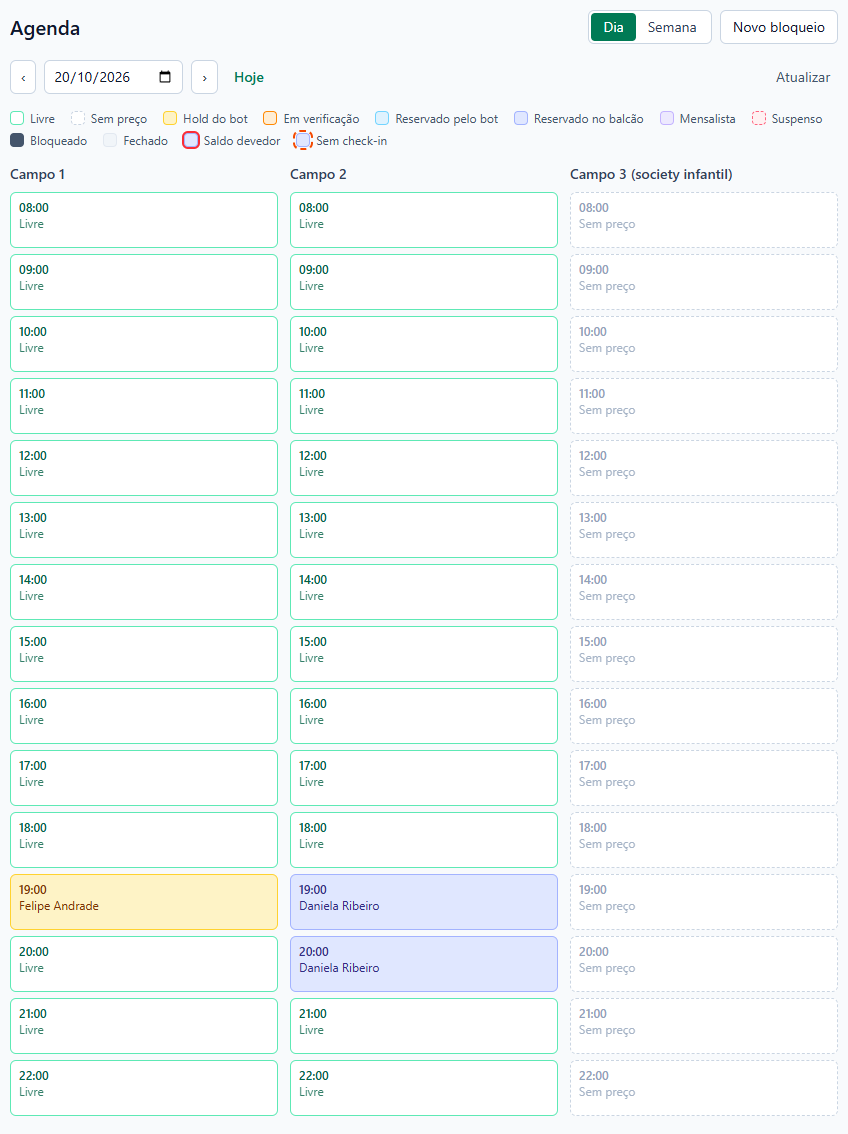Click the Hold do bot legend swatch
This screenshot has height=1134, width=848.
click(x=170, y=119)
